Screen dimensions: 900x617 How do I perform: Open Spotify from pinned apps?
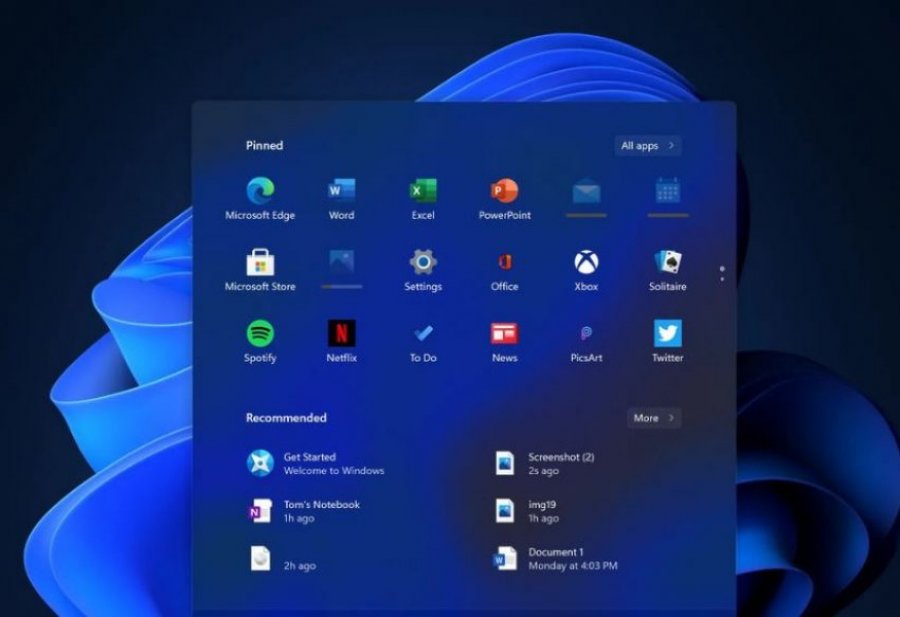pos(260,341)
